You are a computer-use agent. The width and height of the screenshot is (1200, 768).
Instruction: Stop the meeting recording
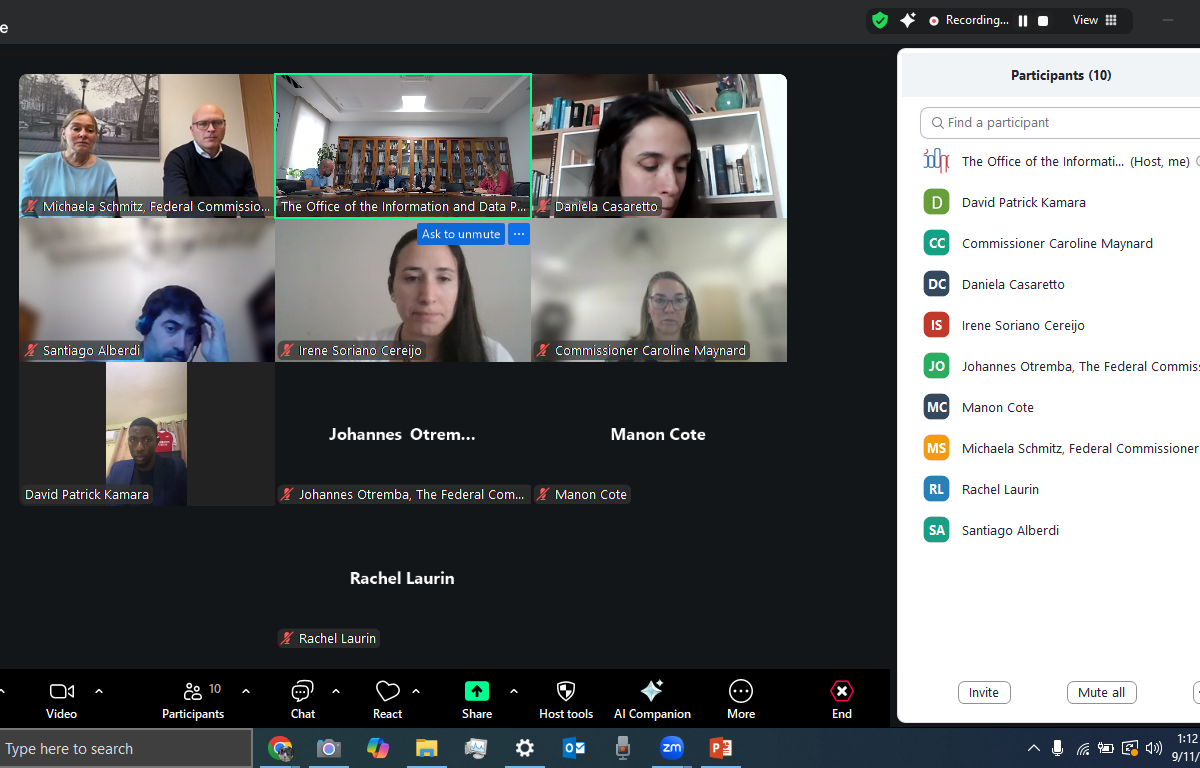point(1043,20)
